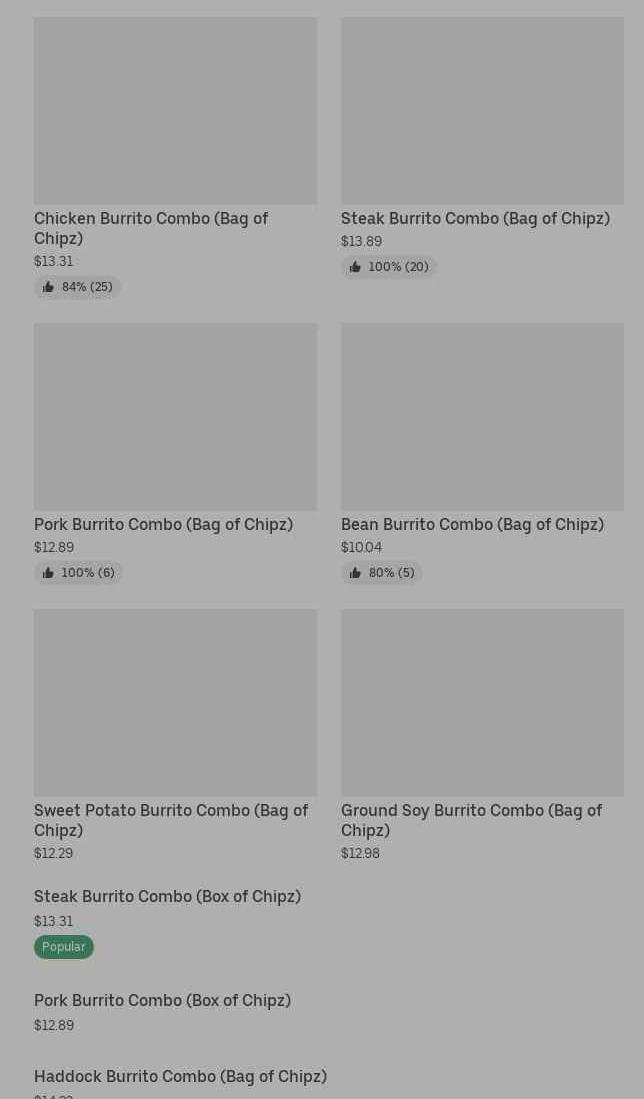The width and height of the screenshot is (644, 1099).
Task: Click the Popular badge
Action: coord(64,946)
